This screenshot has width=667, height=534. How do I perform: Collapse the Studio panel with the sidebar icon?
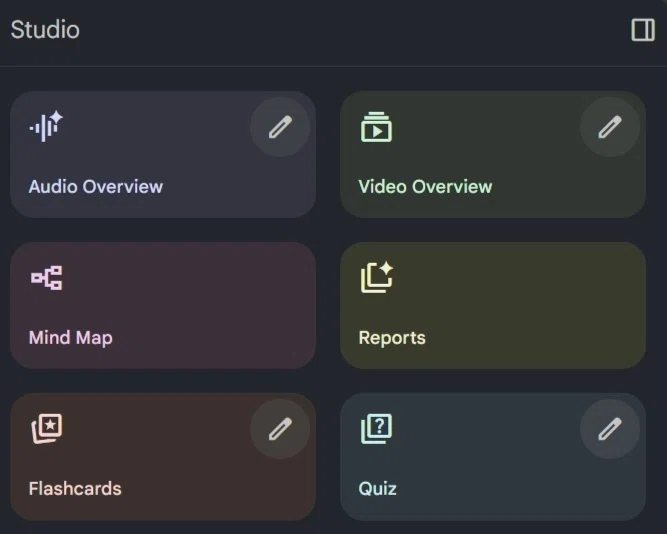[643, 30]
